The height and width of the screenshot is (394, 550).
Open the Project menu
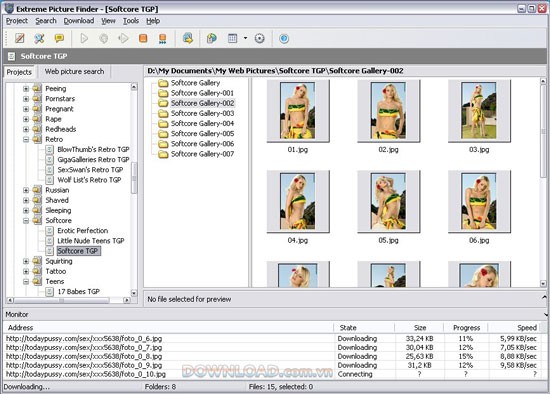pyautogui.click(x=17, y=21)
